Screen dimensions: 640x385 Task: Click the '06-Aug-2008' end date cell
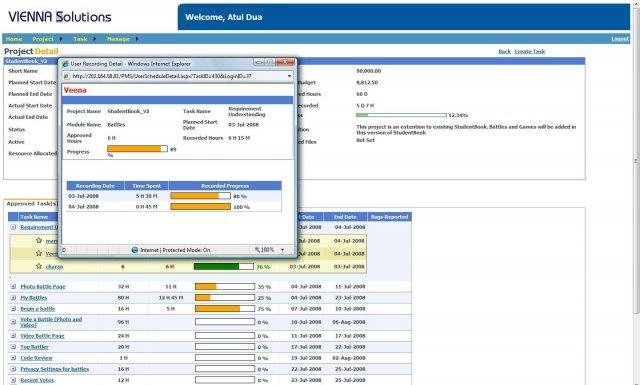(x=349, y=322)
